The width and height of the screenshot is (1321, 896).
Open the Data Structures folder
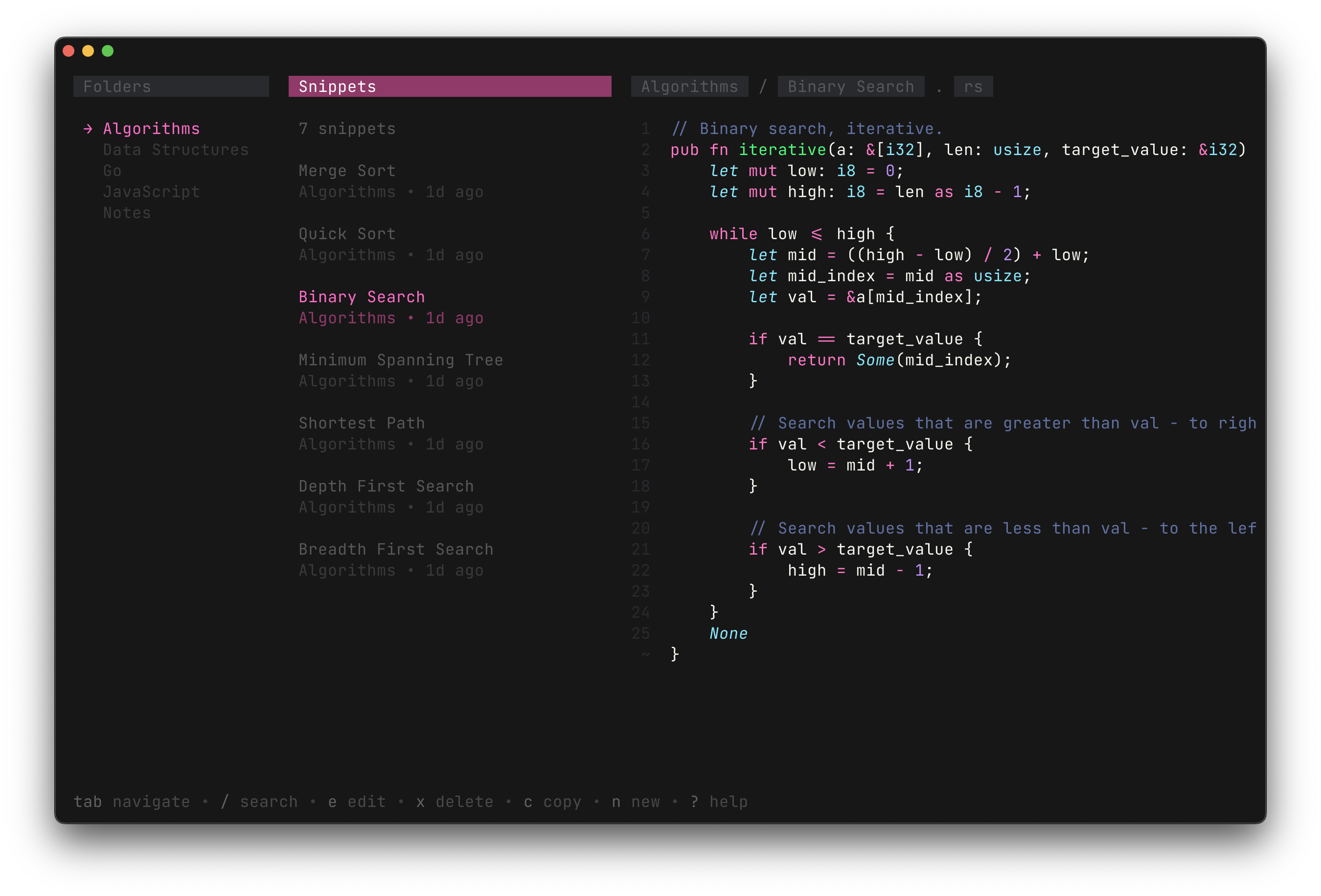click(x=176, y=150)
